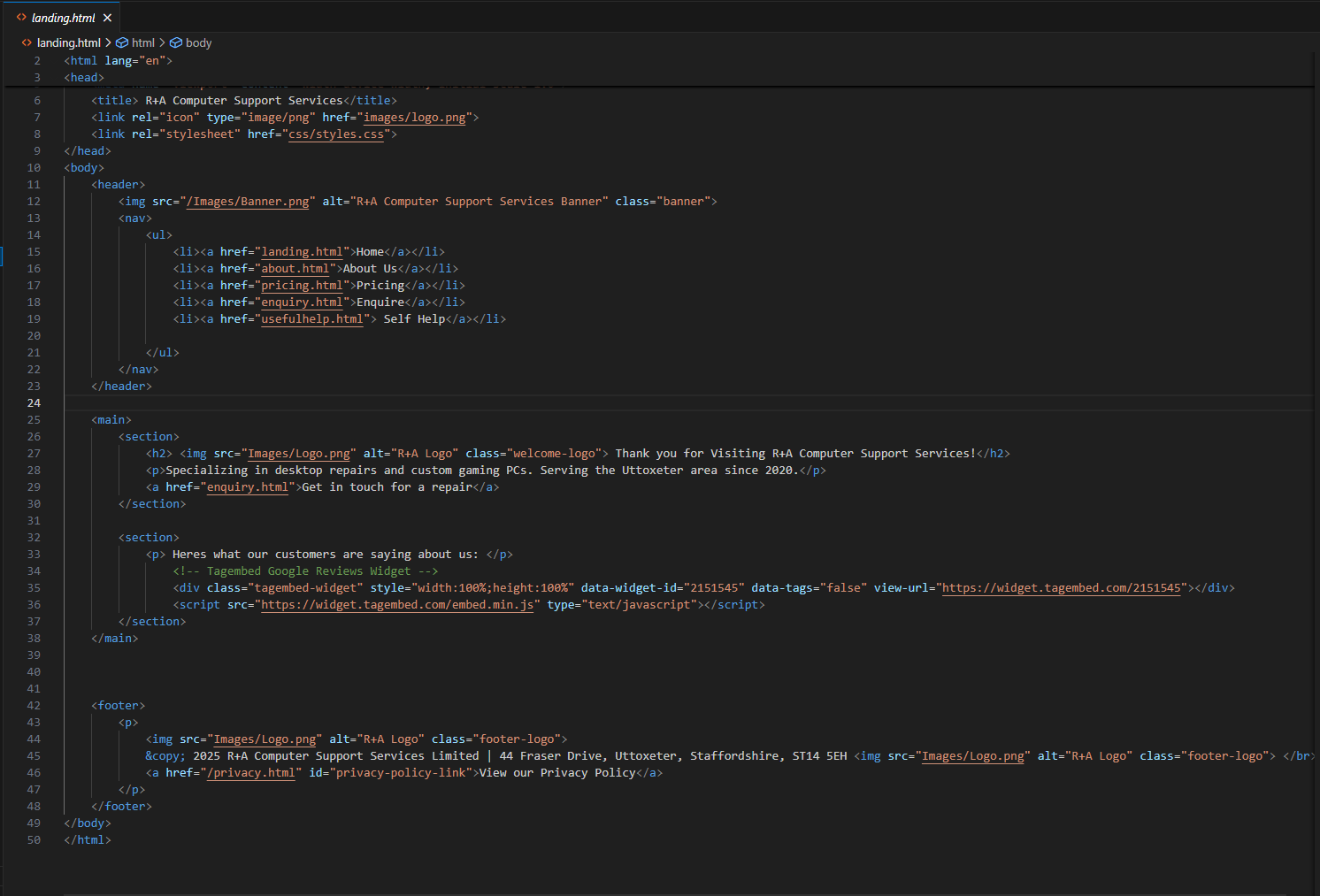1320x896 pixels.
Task: Click the html symbol icon in the breadcrumb bar
Action: (x=121, y=42)
